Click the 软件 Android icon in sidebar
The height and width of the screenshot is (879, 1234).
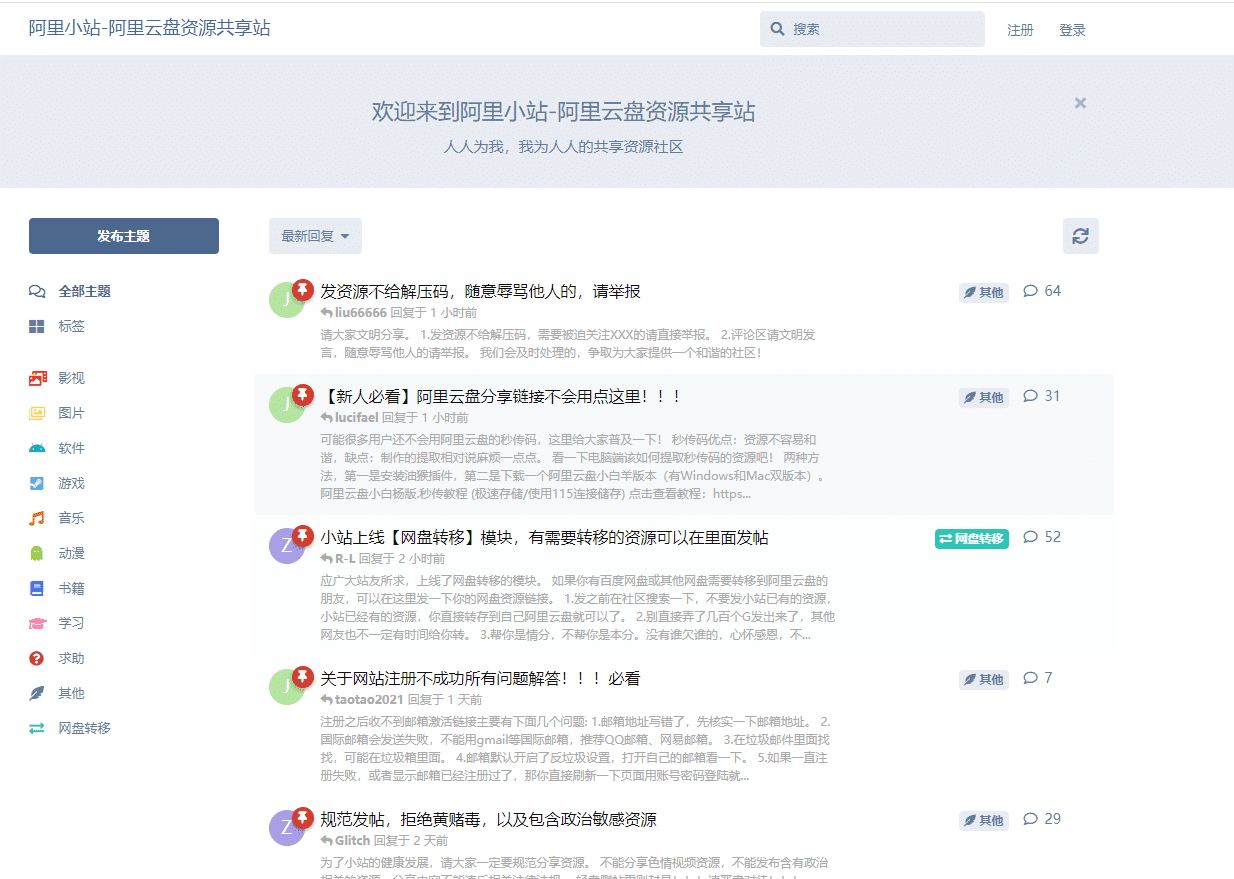point(37,448)
